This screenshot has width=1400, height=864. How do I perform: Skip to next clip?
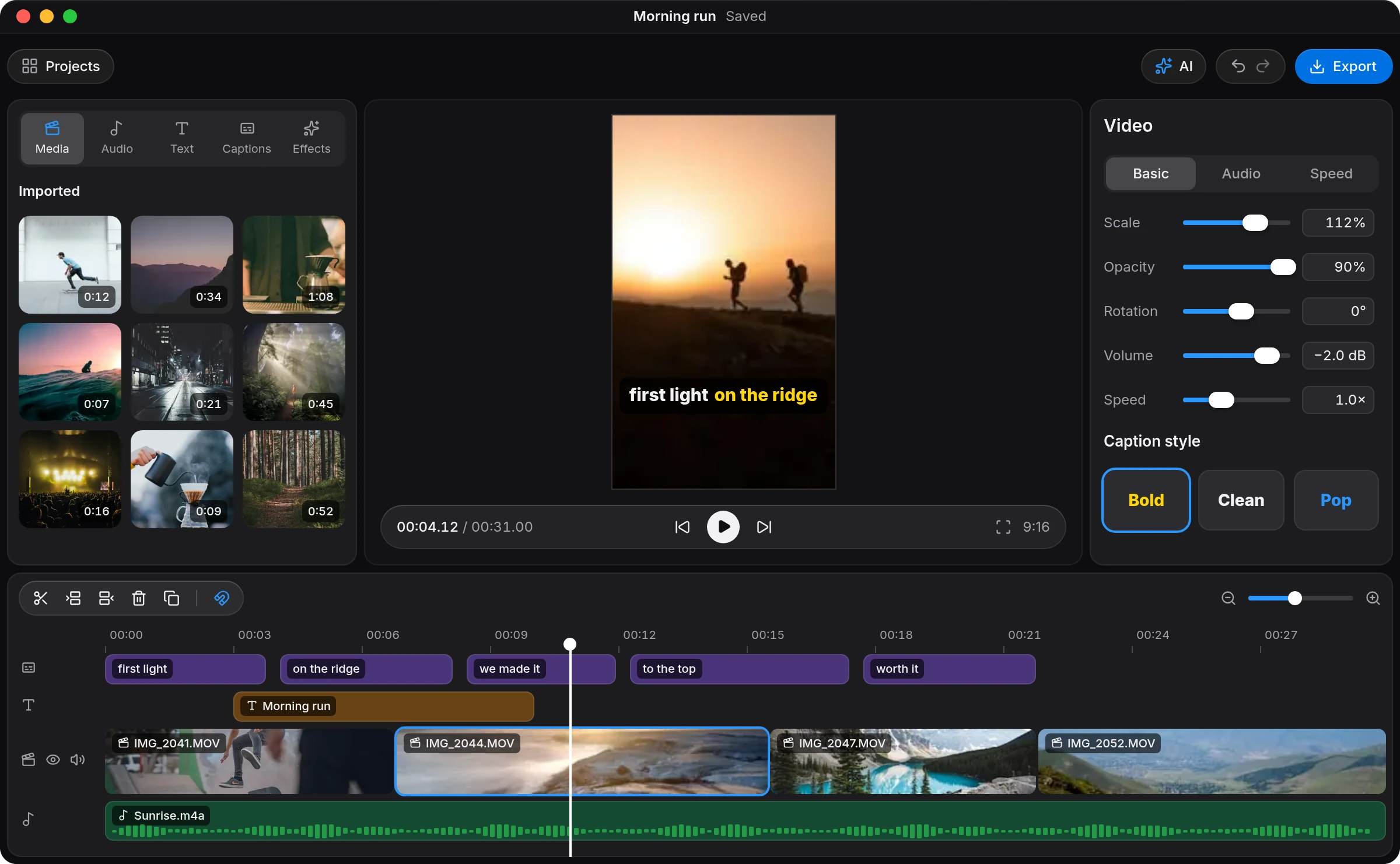click(764, 527)
